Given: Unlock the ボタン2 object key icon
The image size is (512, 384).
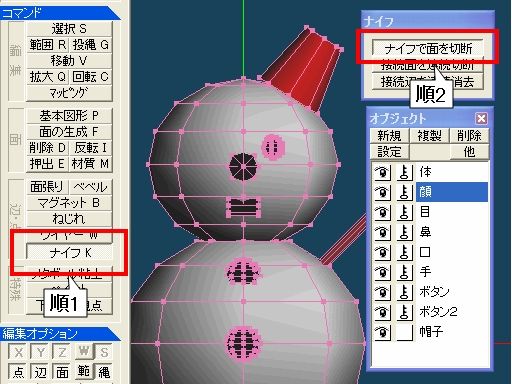Looking at the screenshot, I should point(405,312).
